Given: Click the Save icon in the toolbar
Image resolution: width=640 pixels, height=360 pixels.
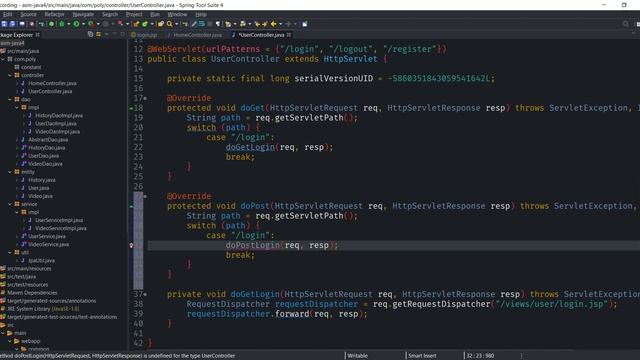Looking at the screenshot, I should (x=4, y=24).
